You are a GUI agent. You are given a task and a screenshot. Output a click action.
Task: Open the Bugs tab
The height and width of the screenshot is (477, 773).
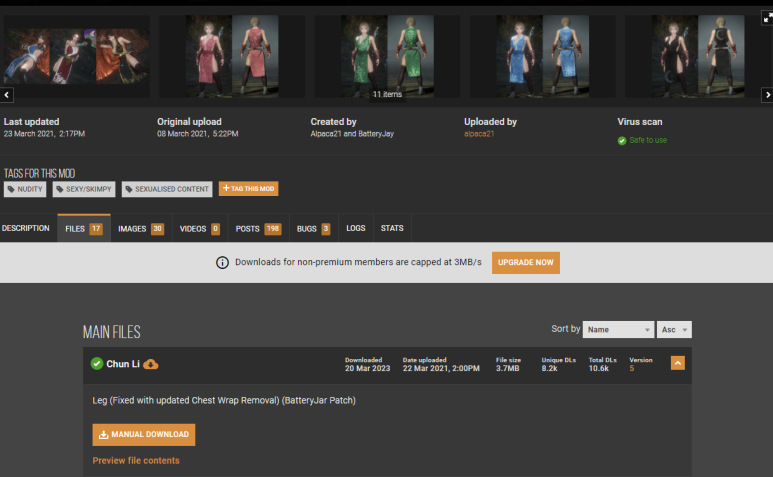[314, 228]
